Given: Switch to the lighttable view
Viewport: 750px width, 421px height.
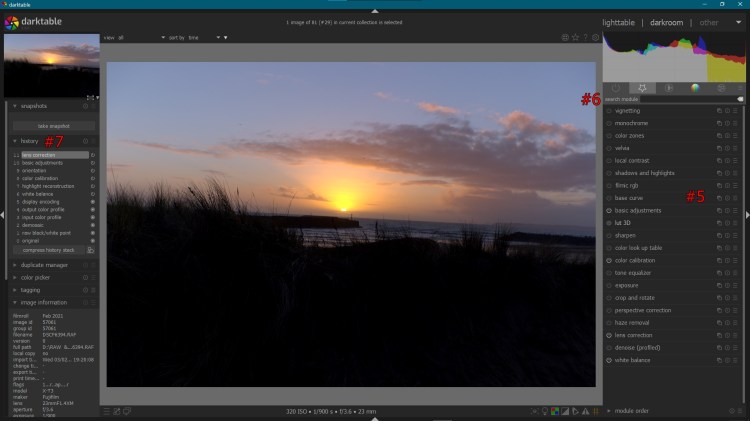Looking at the screenshot, I should click(618, 22).
